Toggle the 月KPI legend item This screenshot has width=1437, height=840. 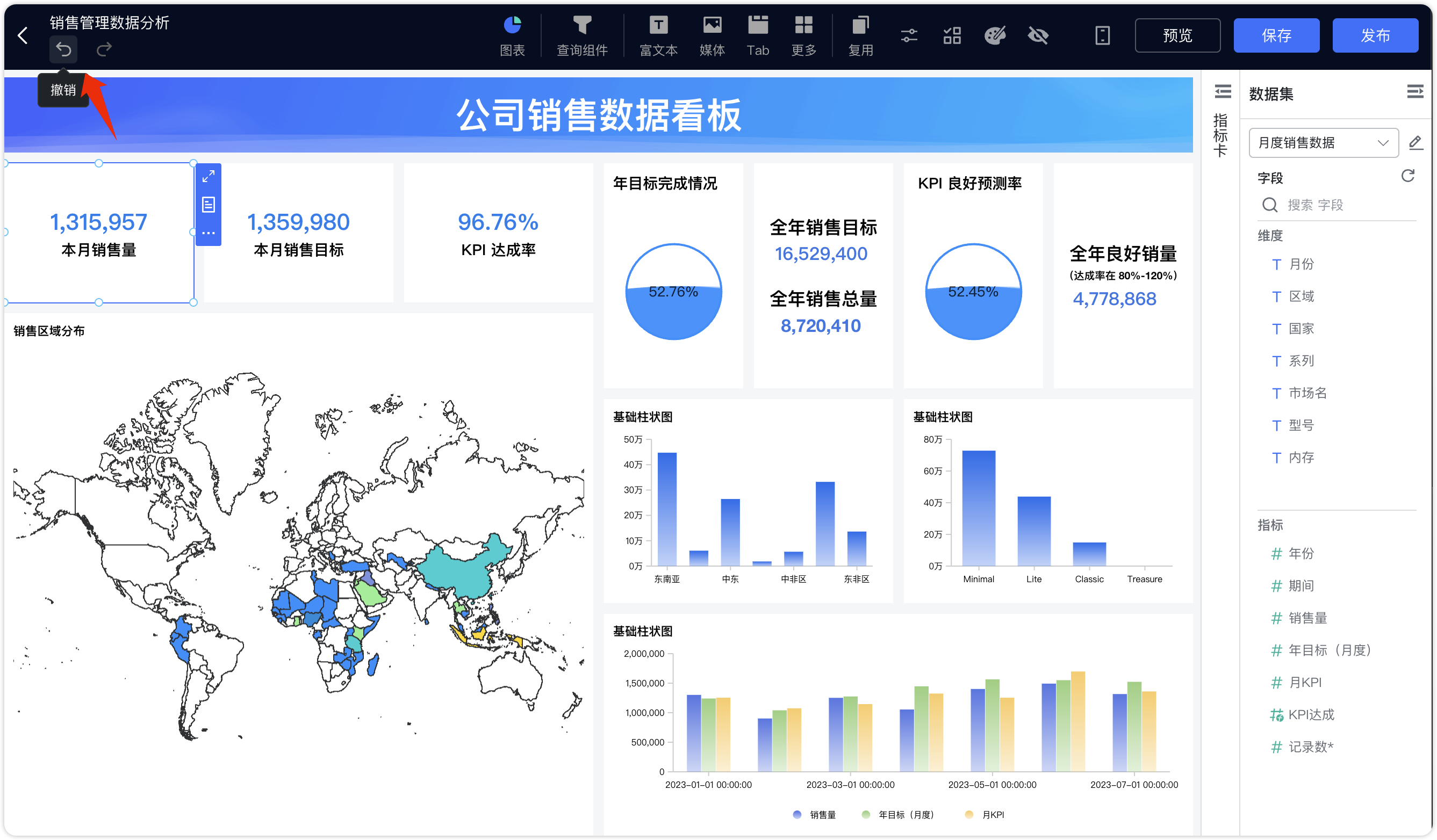point(984,815)
